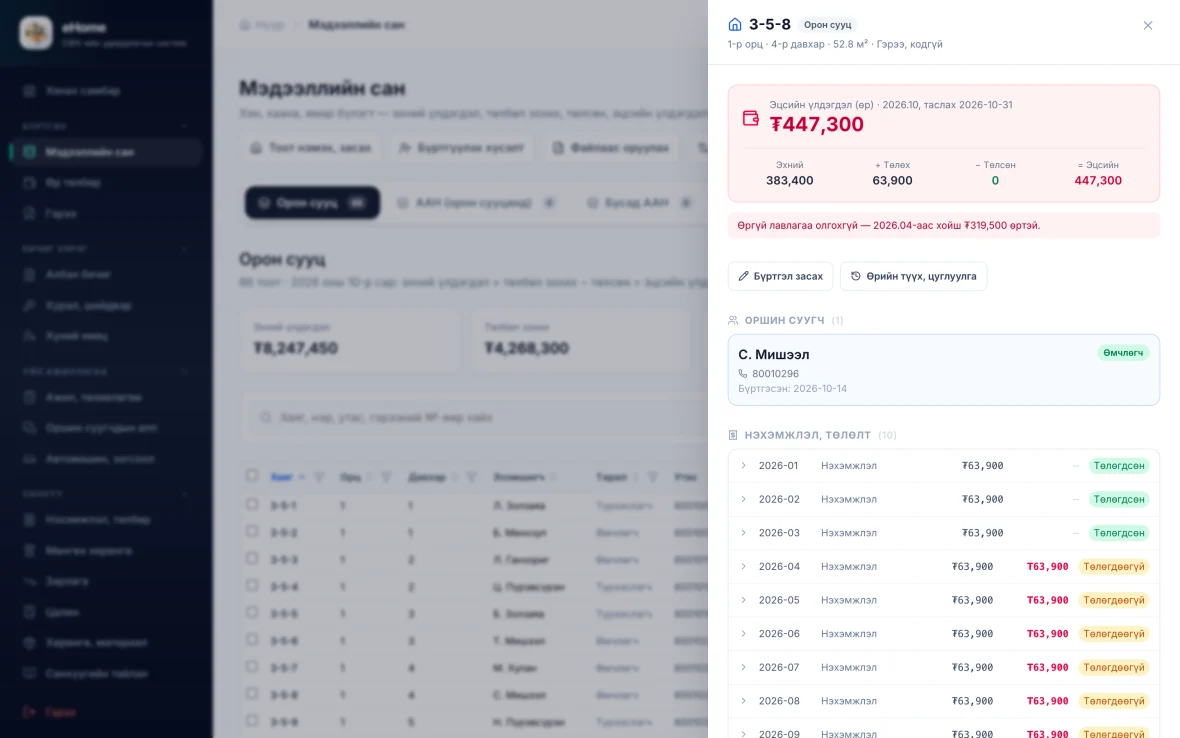Click the invoice icon beside НЭХЭМЖЛЭЛ, ТӨЛӨЛТ

(x=733, y=435)
